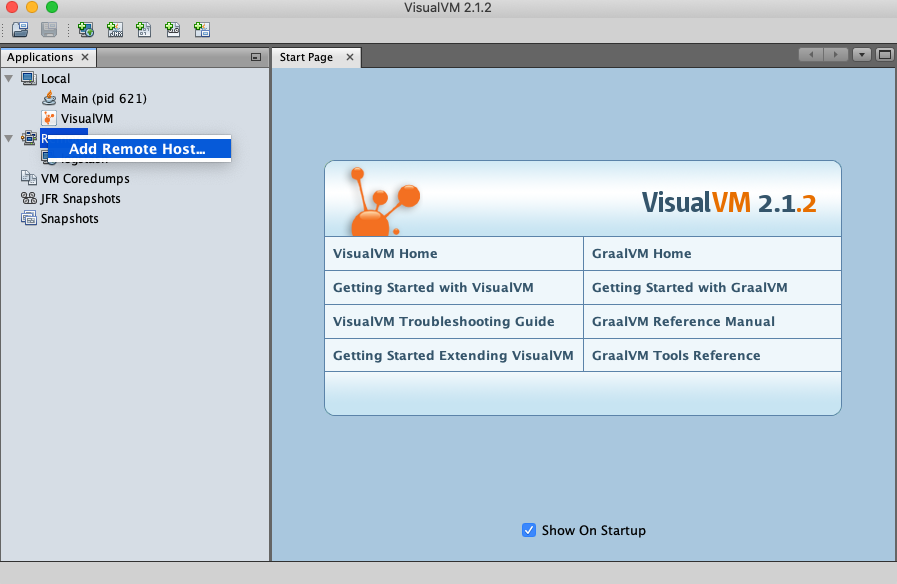Viewport: 897px width, 584px height.
Task: Select Main (pid 621) in tree
Action: (x=104, y=98)
